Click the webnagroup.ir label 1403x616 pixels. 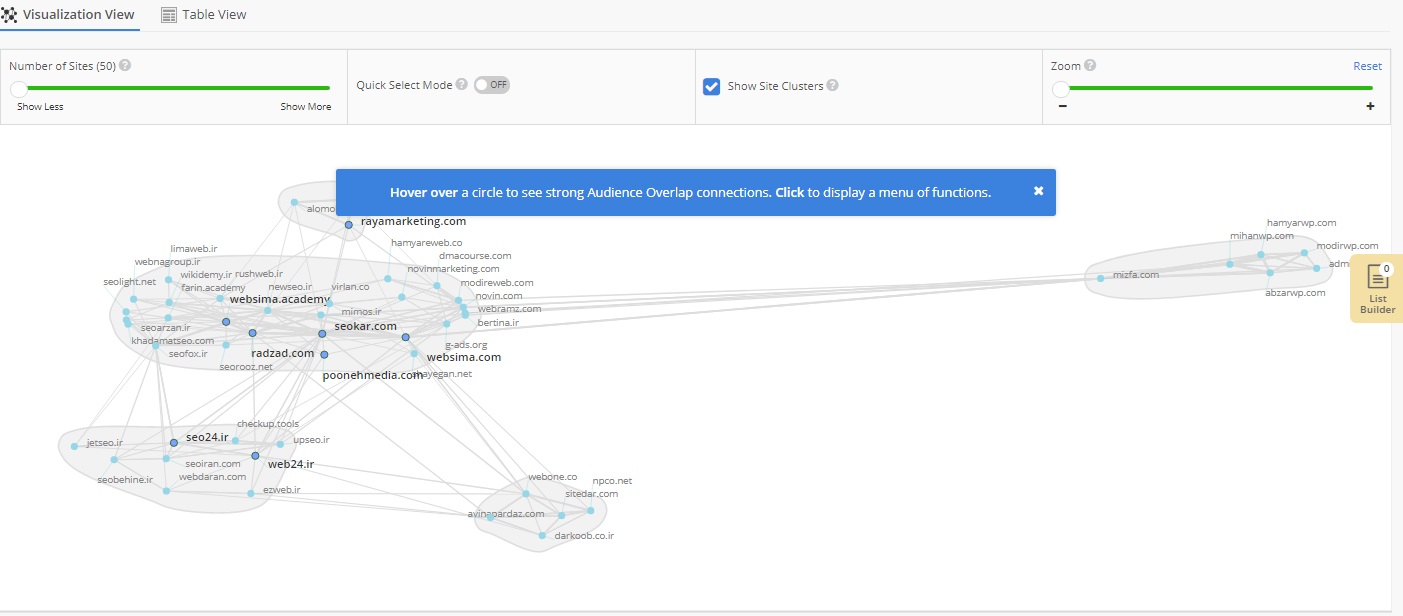pyautogui.click(x=168, y=262)
